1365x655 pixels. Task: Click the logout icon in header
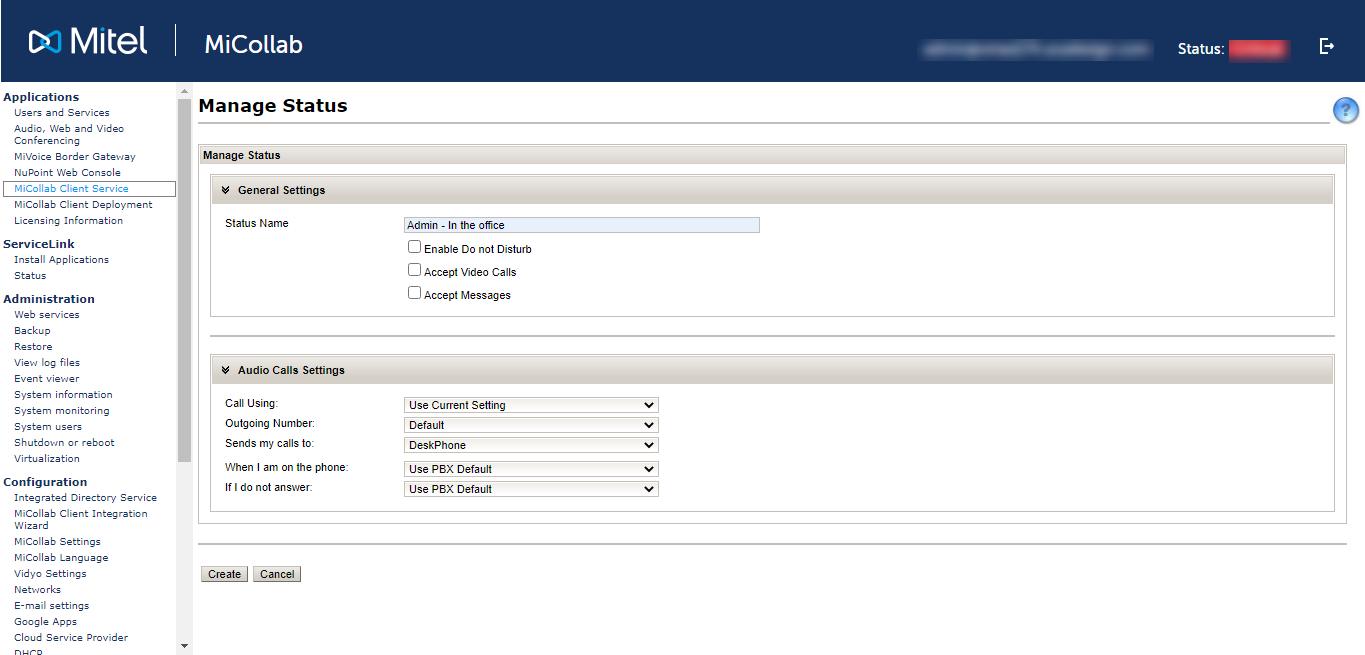click(x=1327, y=46)
